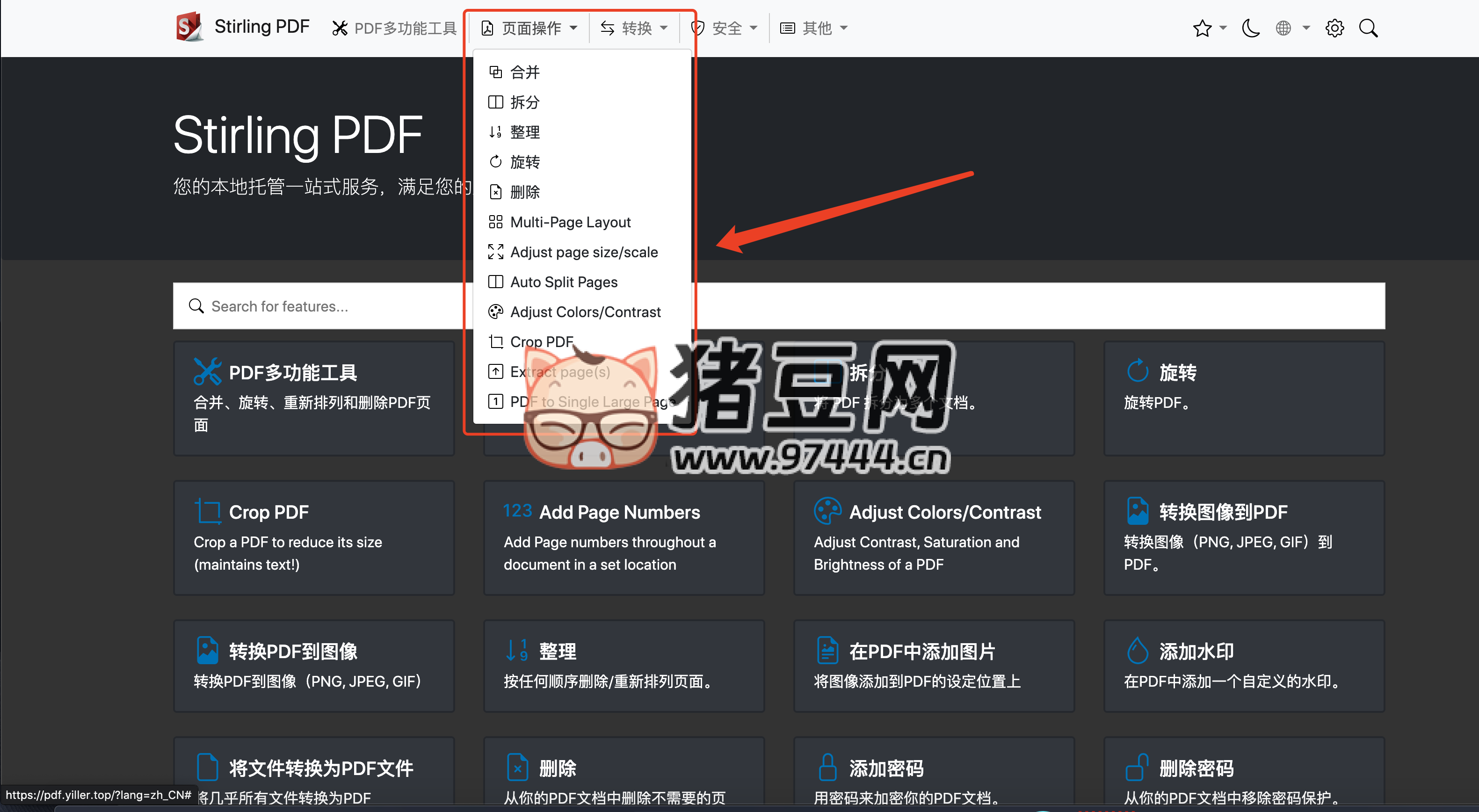Viewport: 1479px width, 812px height.
Task: Click the grid icon beside Multi-Page Layout
Action: click(x=495, y=222)
